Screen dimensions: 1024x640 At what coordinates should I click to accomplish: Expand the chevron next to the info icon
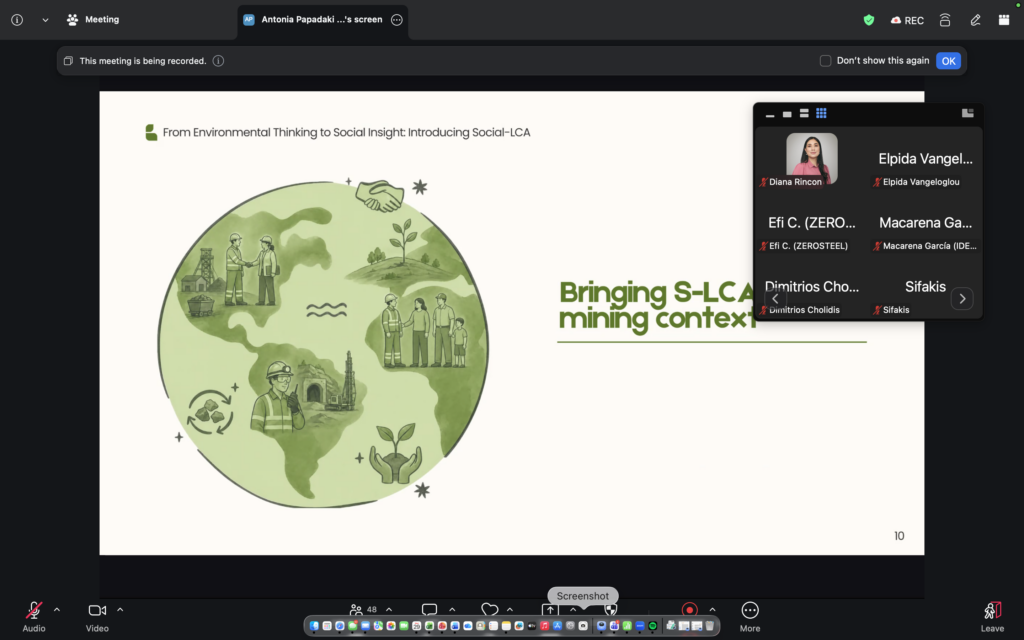[45, 20]
